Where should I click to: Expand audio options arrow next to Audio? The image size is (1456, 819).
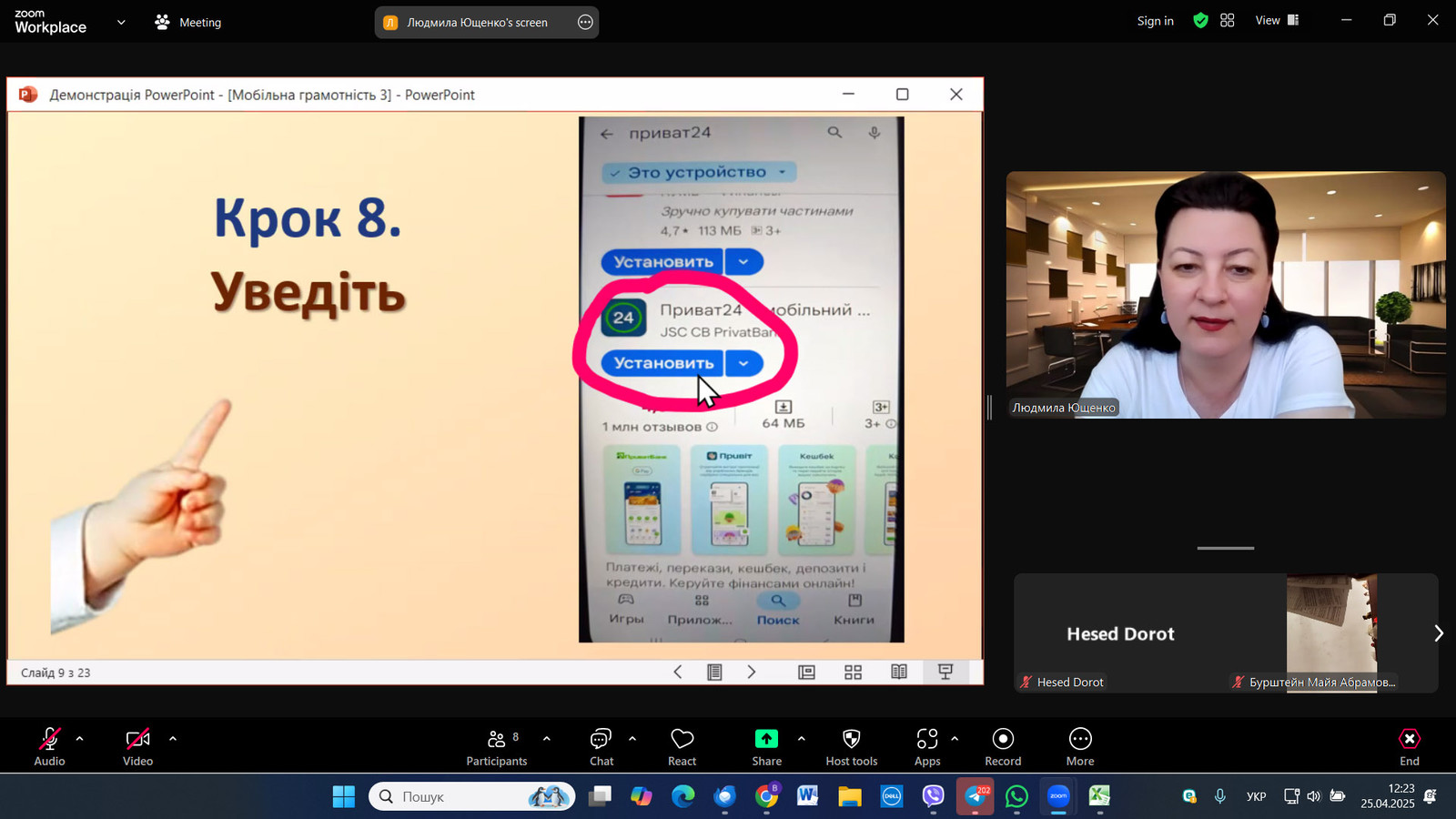pyautogui.click(x=79, y=739)
